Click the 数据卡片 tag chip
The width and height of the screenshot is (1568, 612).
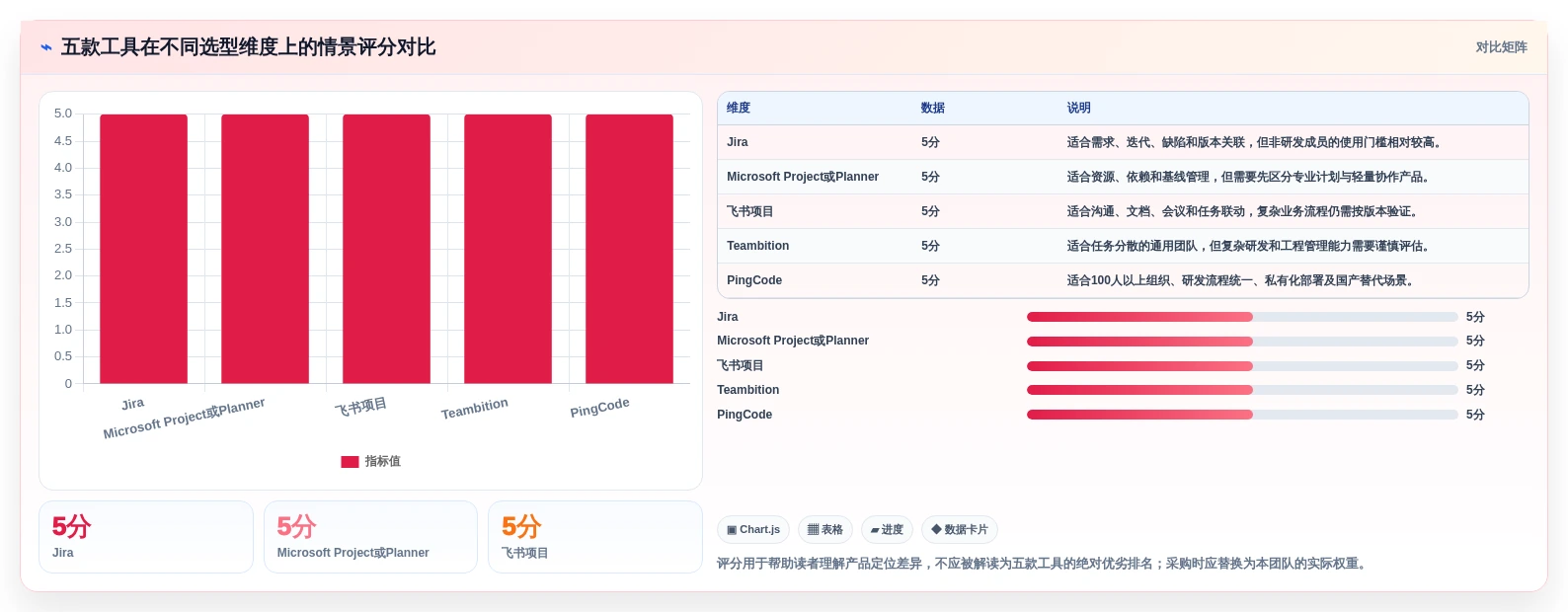[960, 530]
